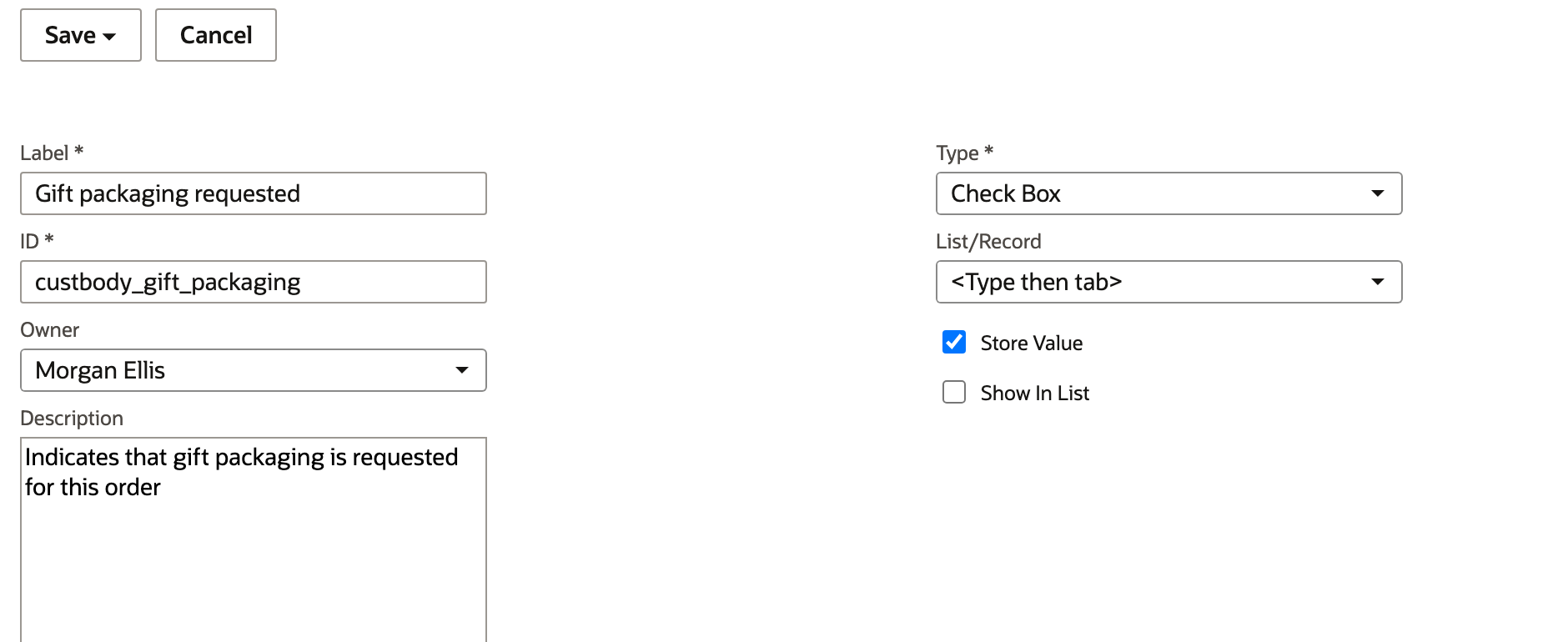Edit the ID field custbody_gift_packaging

(254, 282)
